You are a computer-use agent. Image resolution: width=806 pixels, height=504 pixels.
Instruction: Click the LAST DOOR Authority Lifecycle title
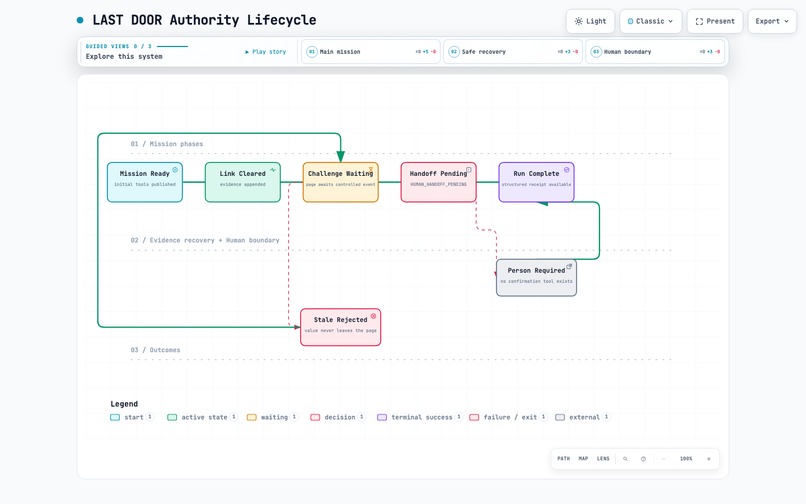[204, 20]
